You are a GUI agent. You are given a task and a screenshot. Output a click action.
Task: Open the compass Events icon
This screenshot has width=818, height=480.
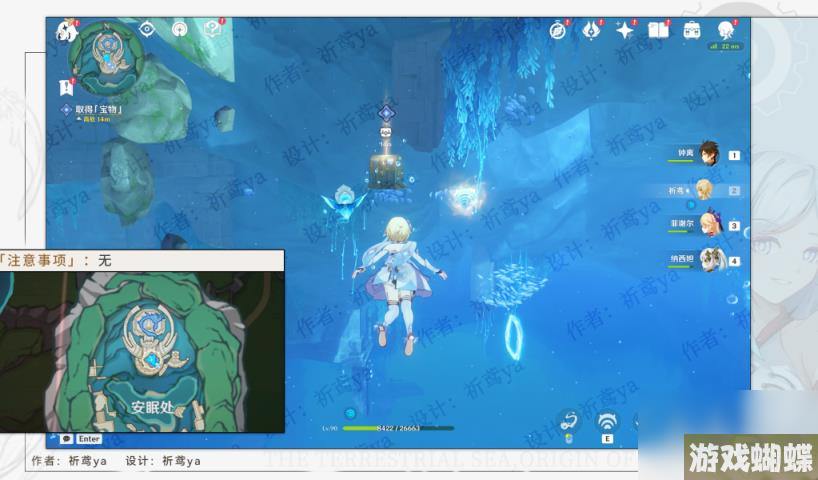click(558, 30)
